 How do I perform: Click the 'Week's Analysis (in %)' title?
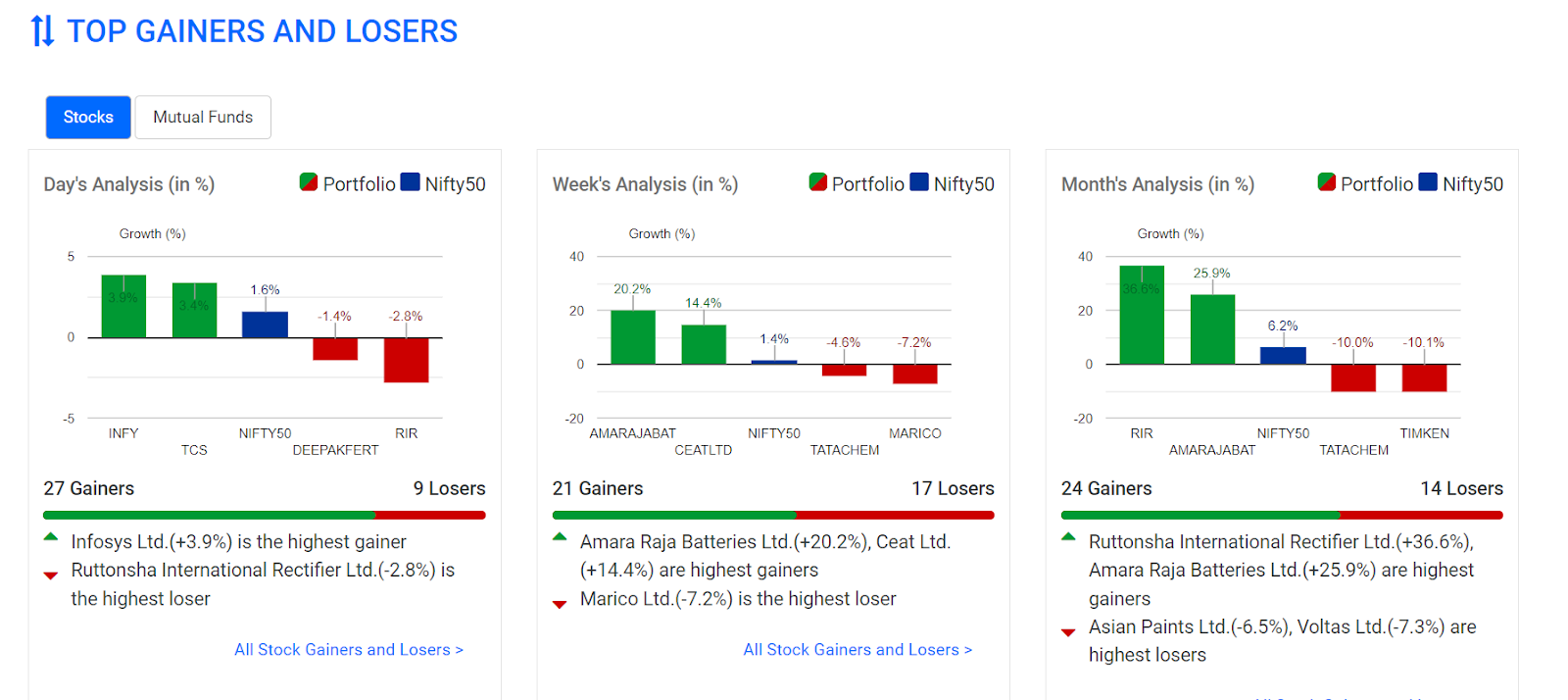click(646, 184)
